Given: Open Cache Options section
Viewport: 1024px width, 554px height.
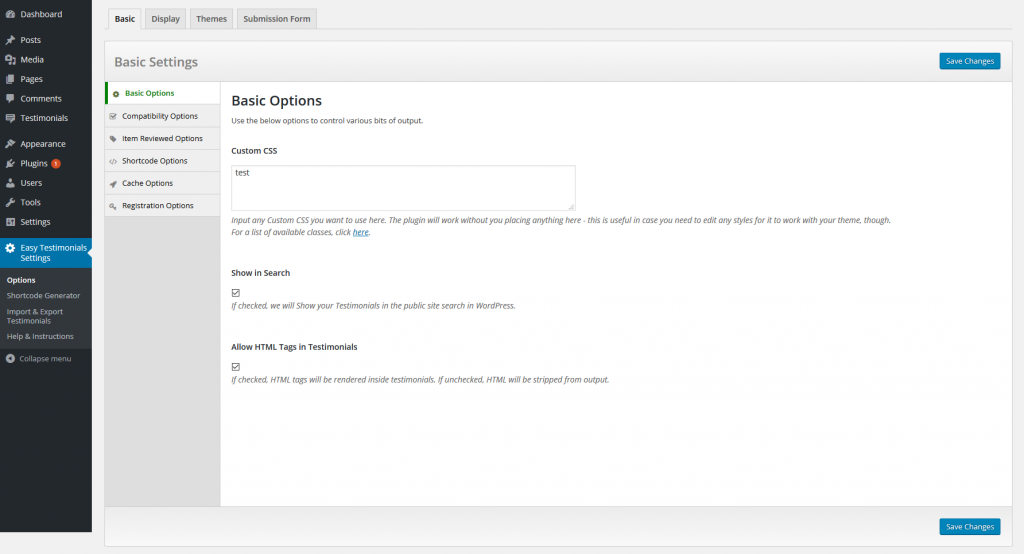Looking at the screenshot, I should (x=147, y=183).
